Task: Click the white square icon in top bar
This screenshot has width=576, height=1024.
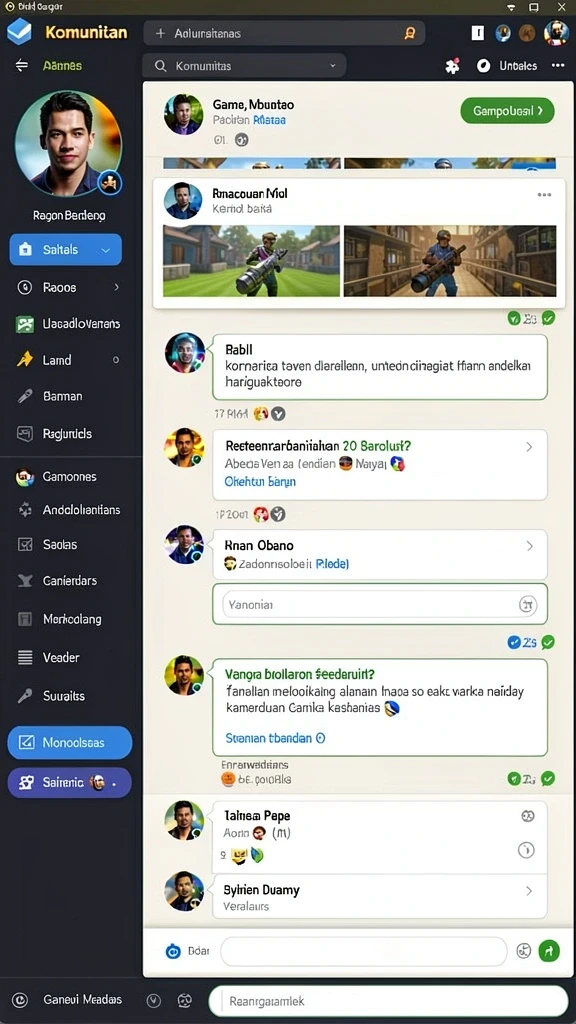Action: (477, 33)
